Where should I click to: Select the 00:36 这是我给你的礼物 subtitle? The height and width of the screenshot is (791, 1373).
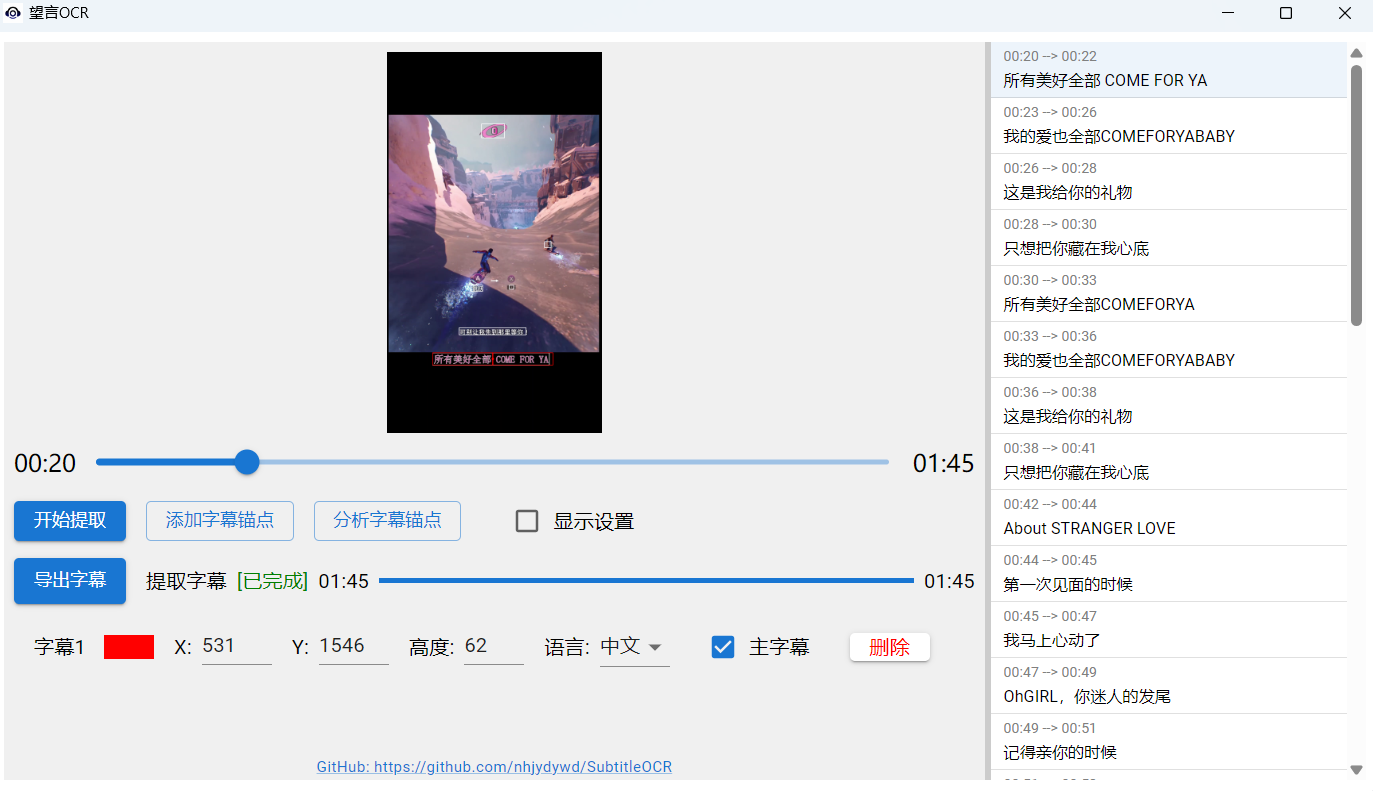click(x=1168, y=406)
